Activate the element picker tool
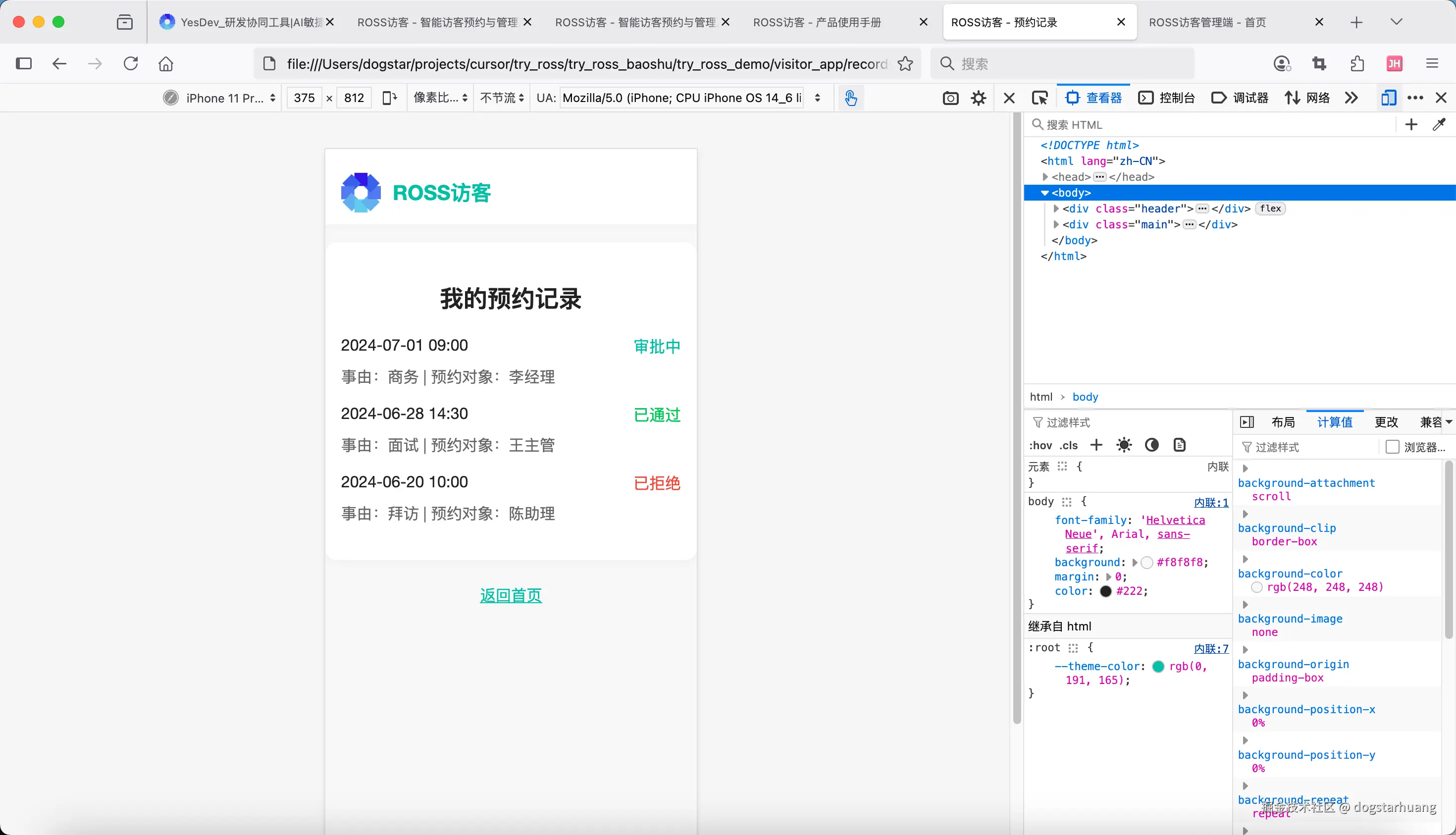 point(1039,98)
